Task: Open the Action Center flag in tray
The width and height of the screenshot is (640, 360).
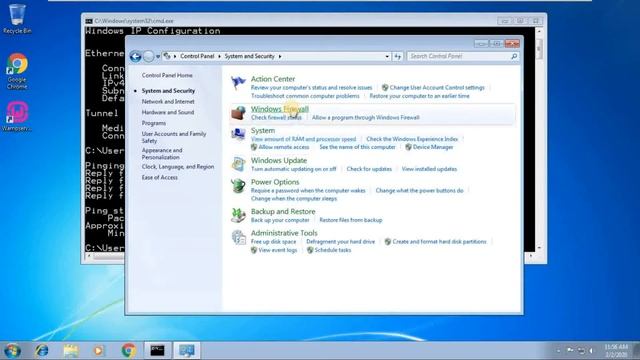Action: (x=570, y=350)
